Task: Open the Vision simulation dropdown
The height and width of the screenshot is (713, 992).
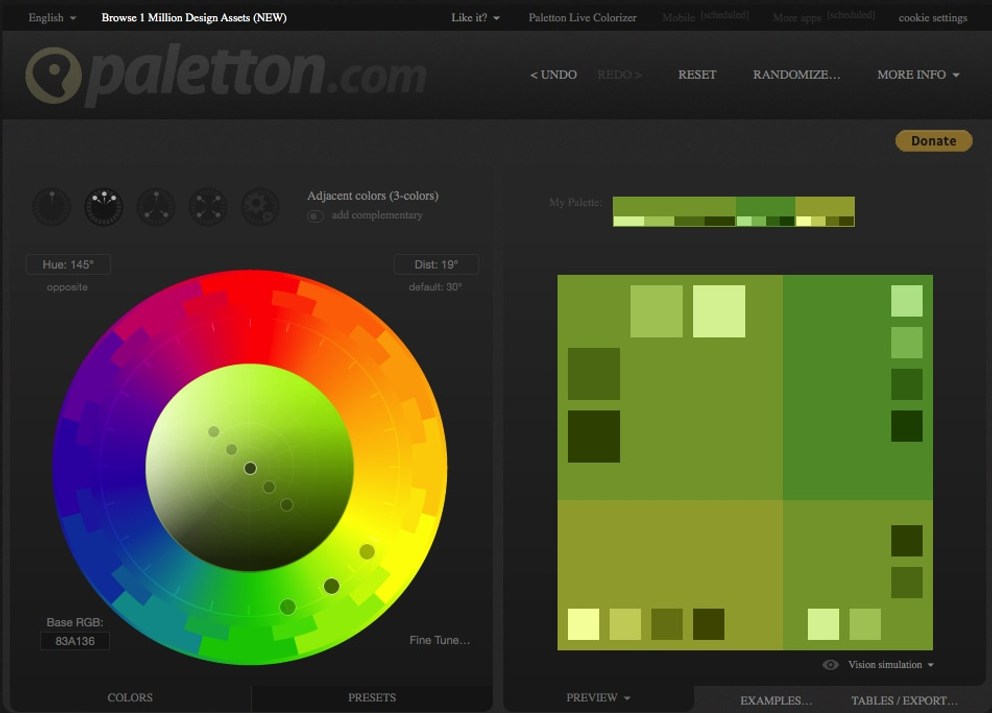Action: 891,664
